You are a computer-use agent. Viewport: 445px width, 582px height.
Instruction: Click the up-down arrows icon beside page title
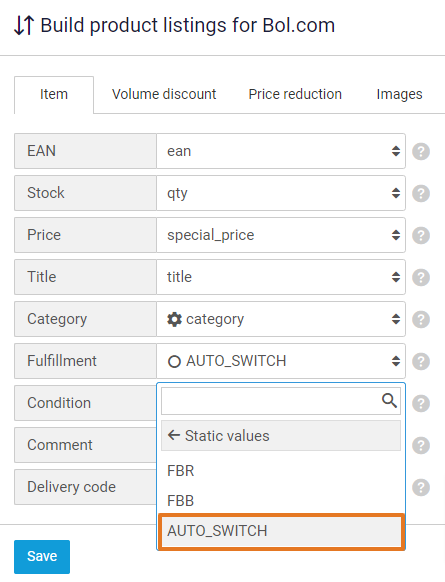click(x=24, y=26)
